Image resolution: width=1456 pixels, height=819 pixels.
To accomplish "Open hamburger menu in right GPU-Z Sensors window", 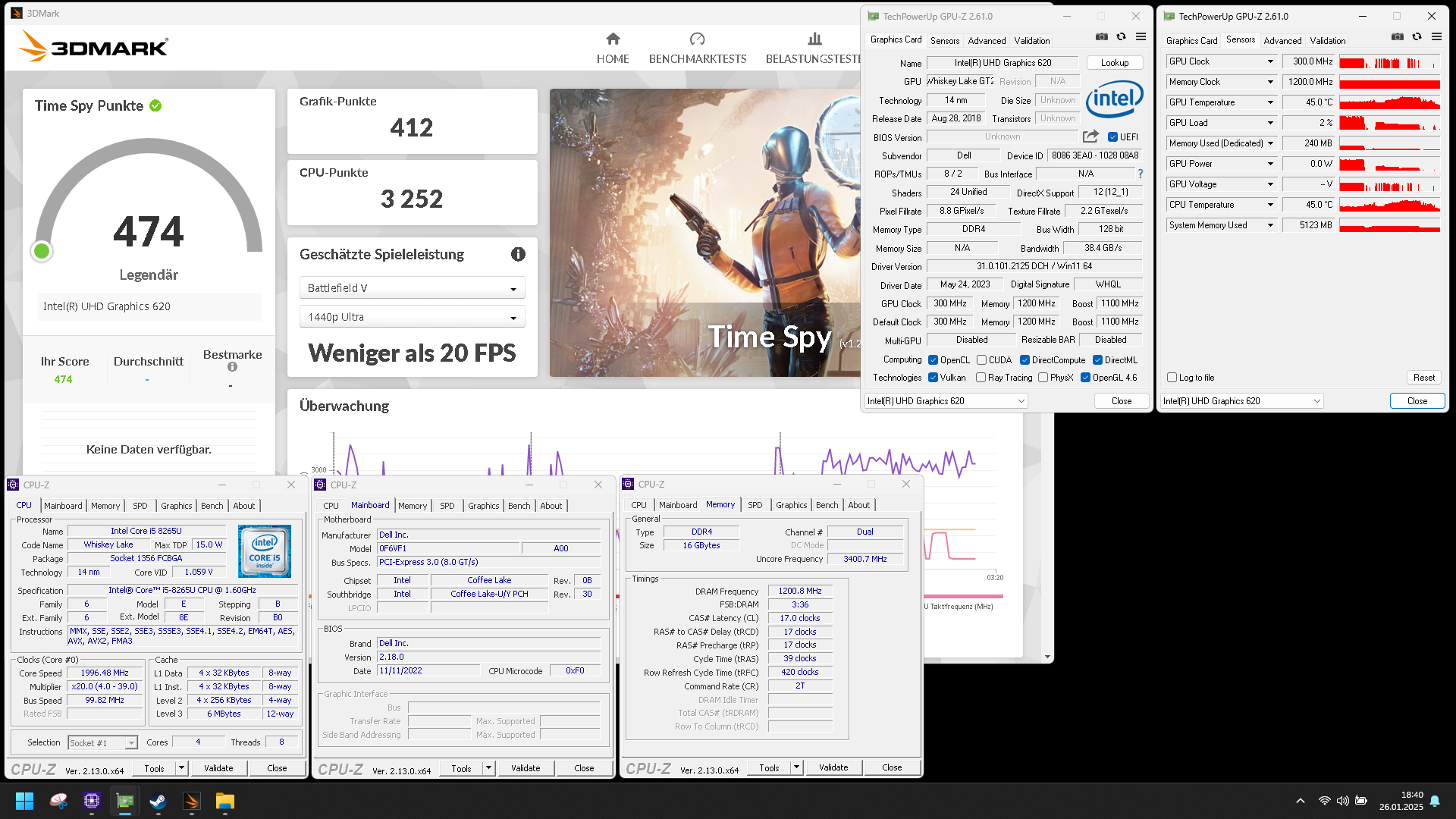I will [x=1436, y=36].
